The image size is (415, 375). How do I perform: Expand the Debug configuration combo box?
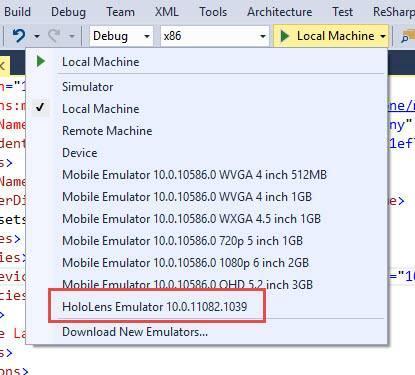point(121,36)
